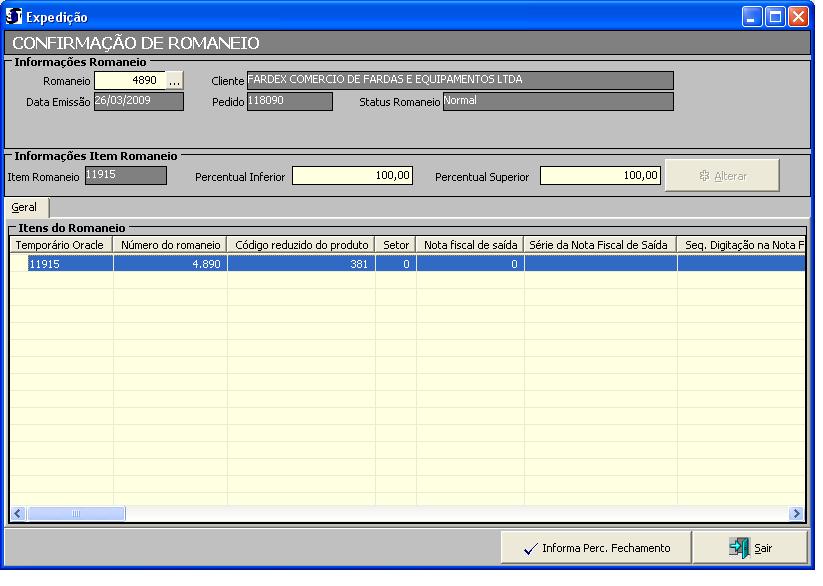
Task: Click the Setor column header
Action: [x=396, y=245]
